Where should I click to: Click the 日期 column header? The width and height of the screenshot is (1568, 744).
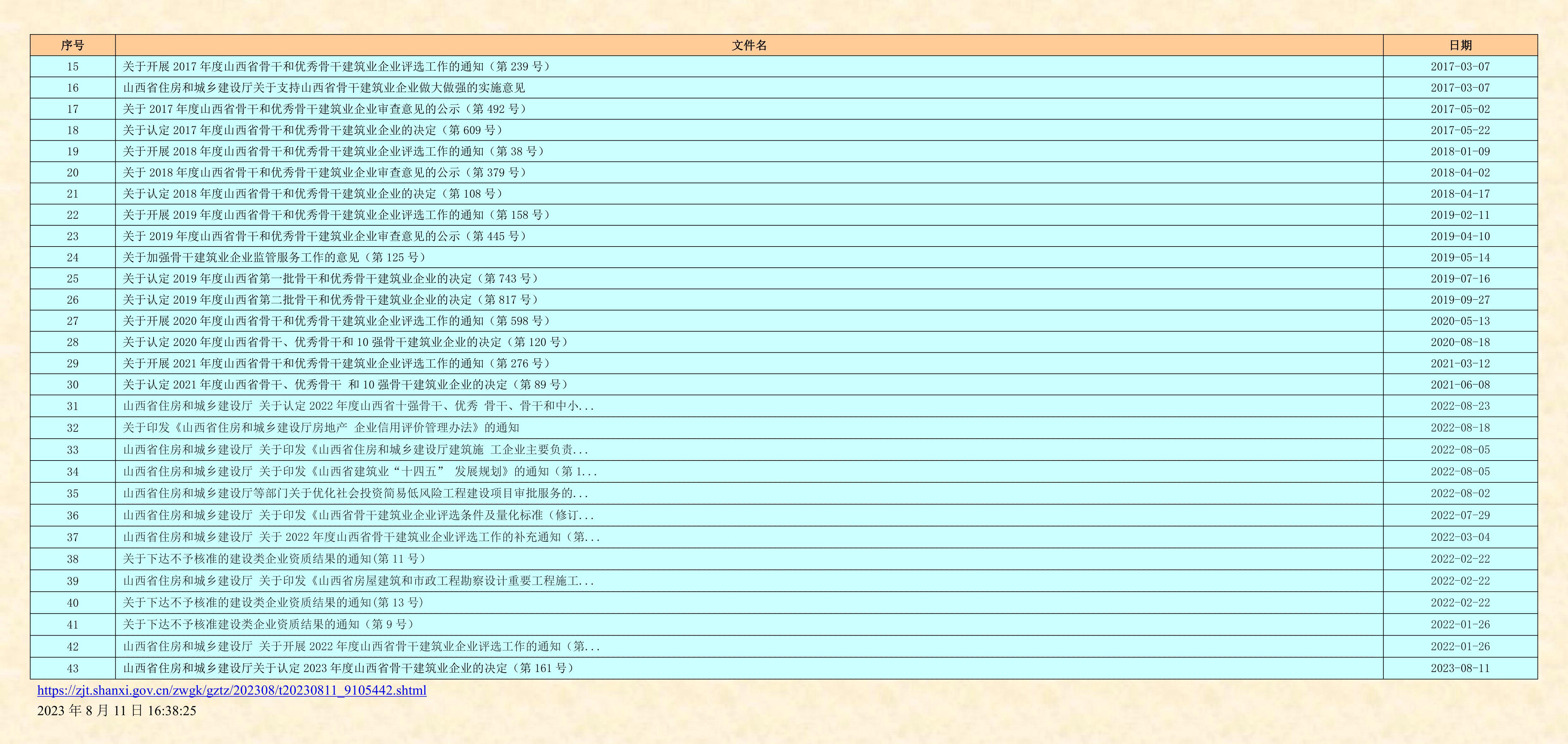[1460, 45]
